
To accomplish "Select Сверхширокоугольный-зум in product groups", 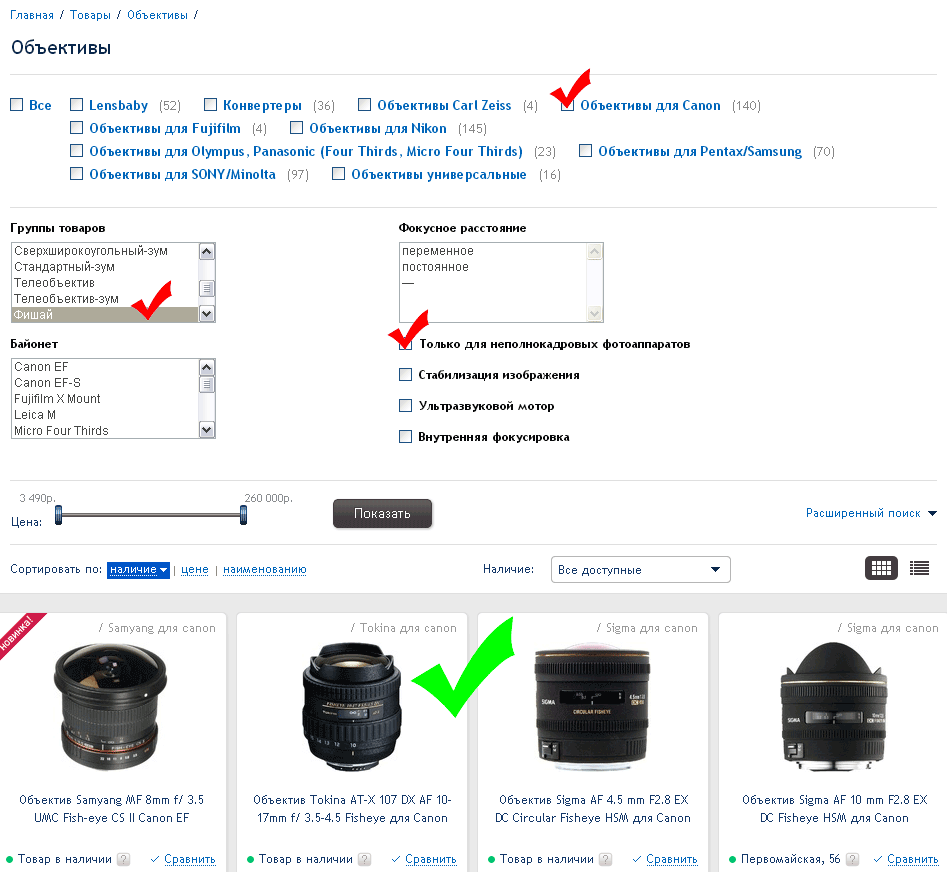I will pos(105,251).
